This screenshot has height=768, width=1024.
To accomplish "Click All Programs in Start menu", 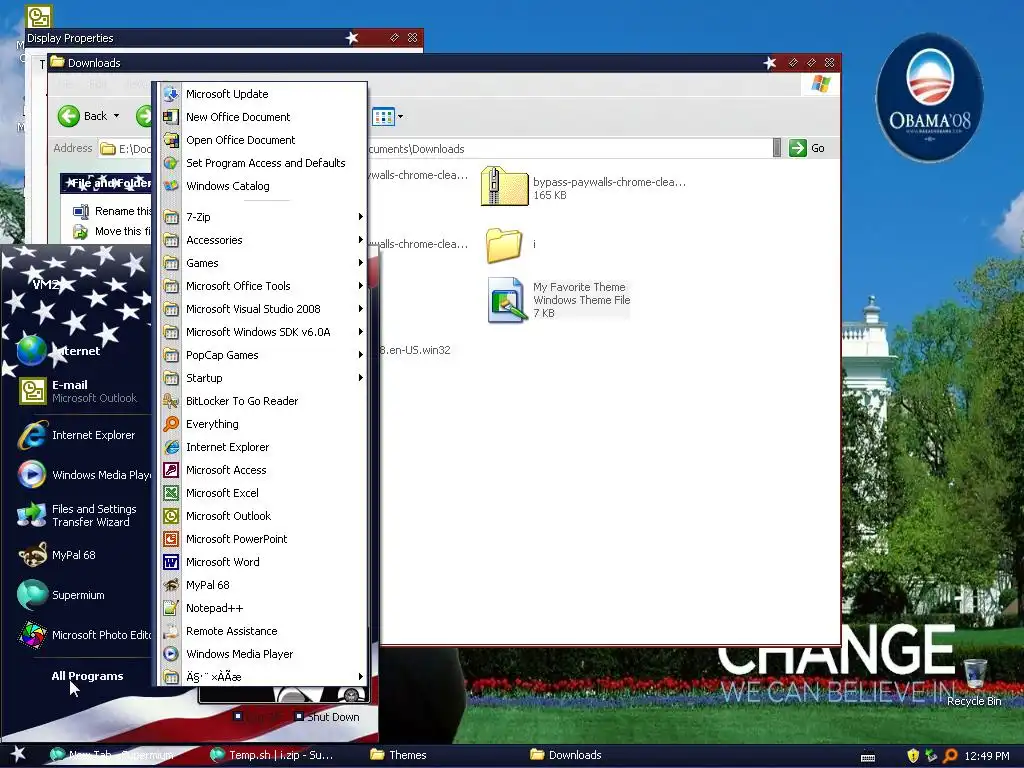I will [88, 676].
